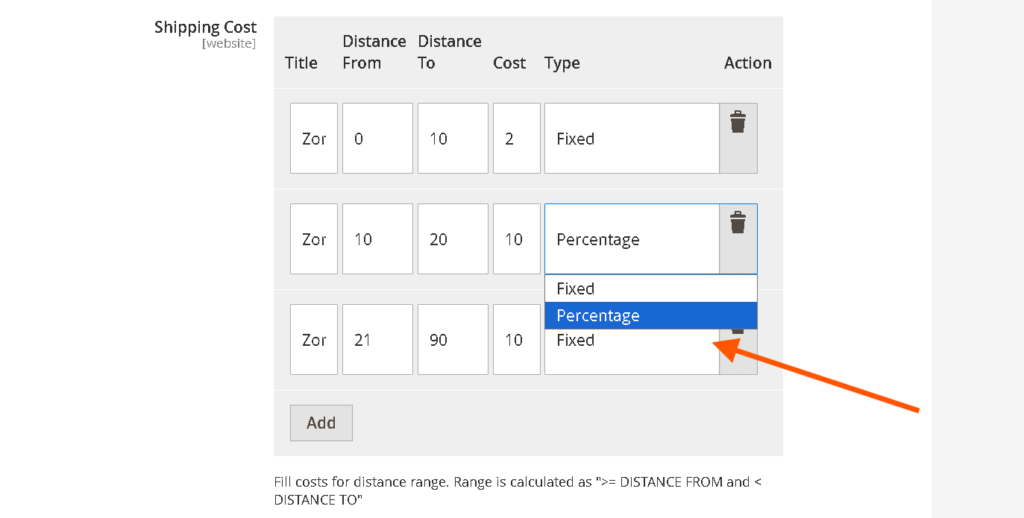Choose Fixed option in open dropdown list
The image size is (1024, 518).
(x=650, y=289)
